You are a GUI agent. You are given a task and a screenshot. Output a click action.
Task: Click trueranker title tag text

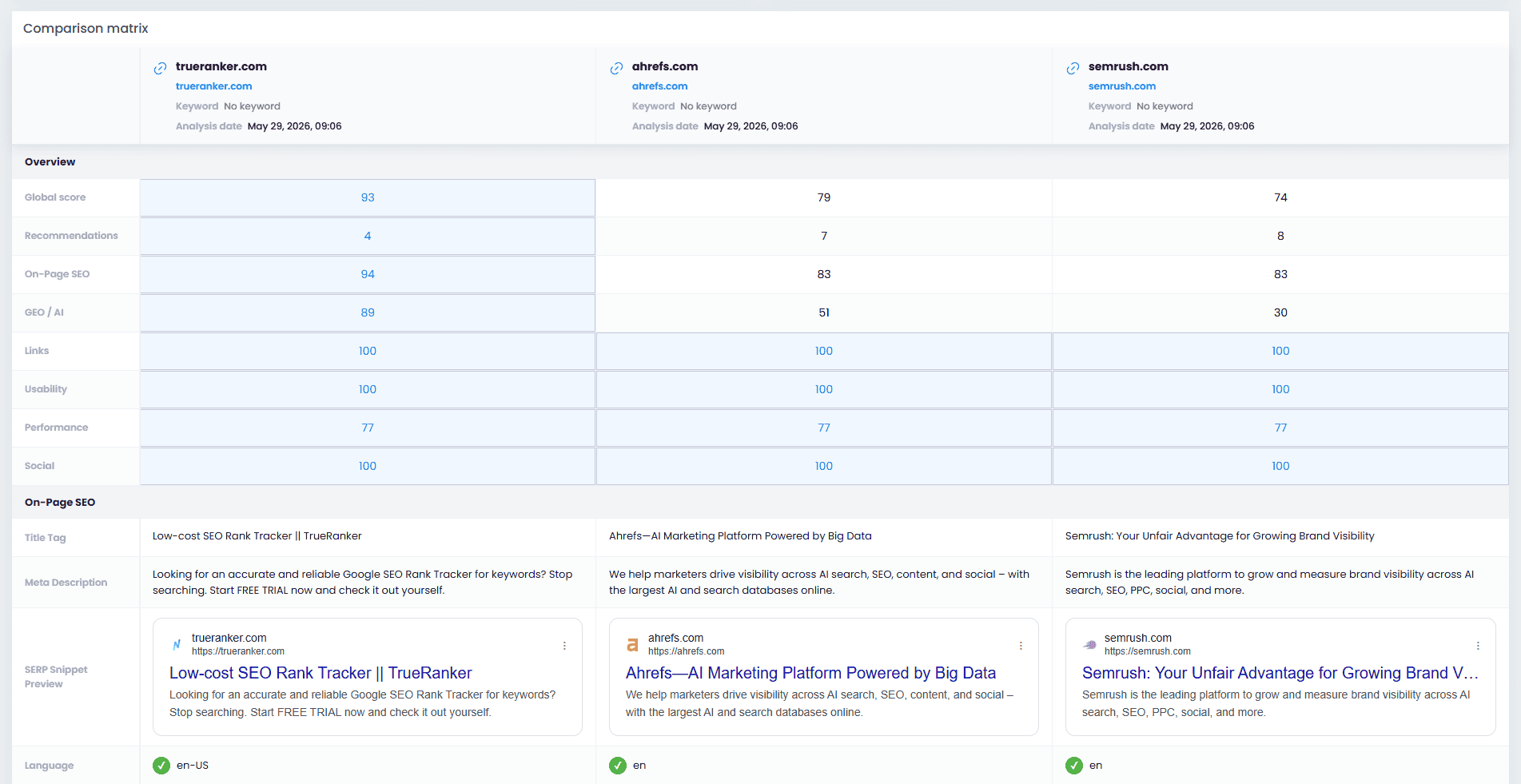coord(257,536)
